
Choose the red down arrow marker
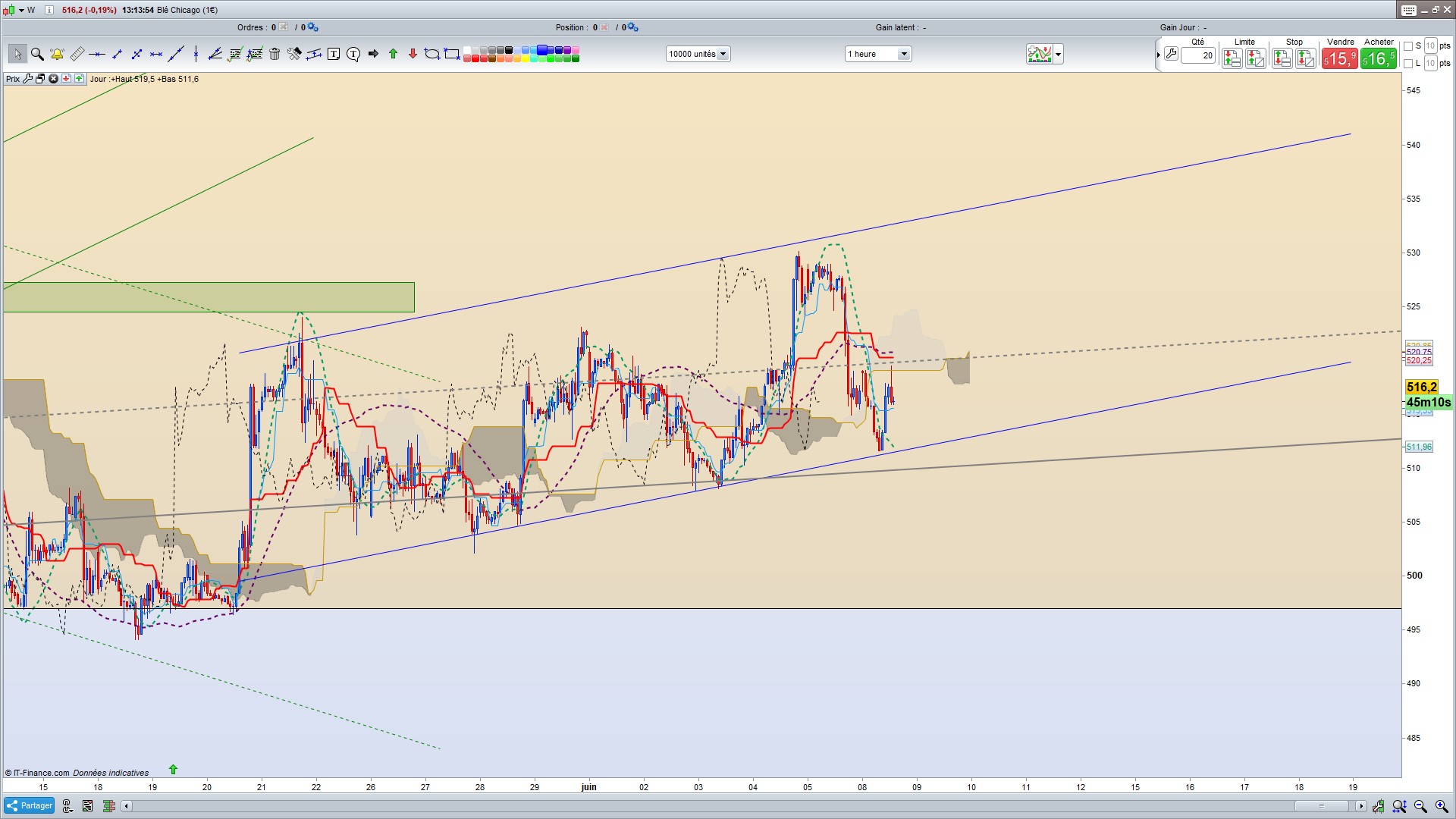click(413, 54)
